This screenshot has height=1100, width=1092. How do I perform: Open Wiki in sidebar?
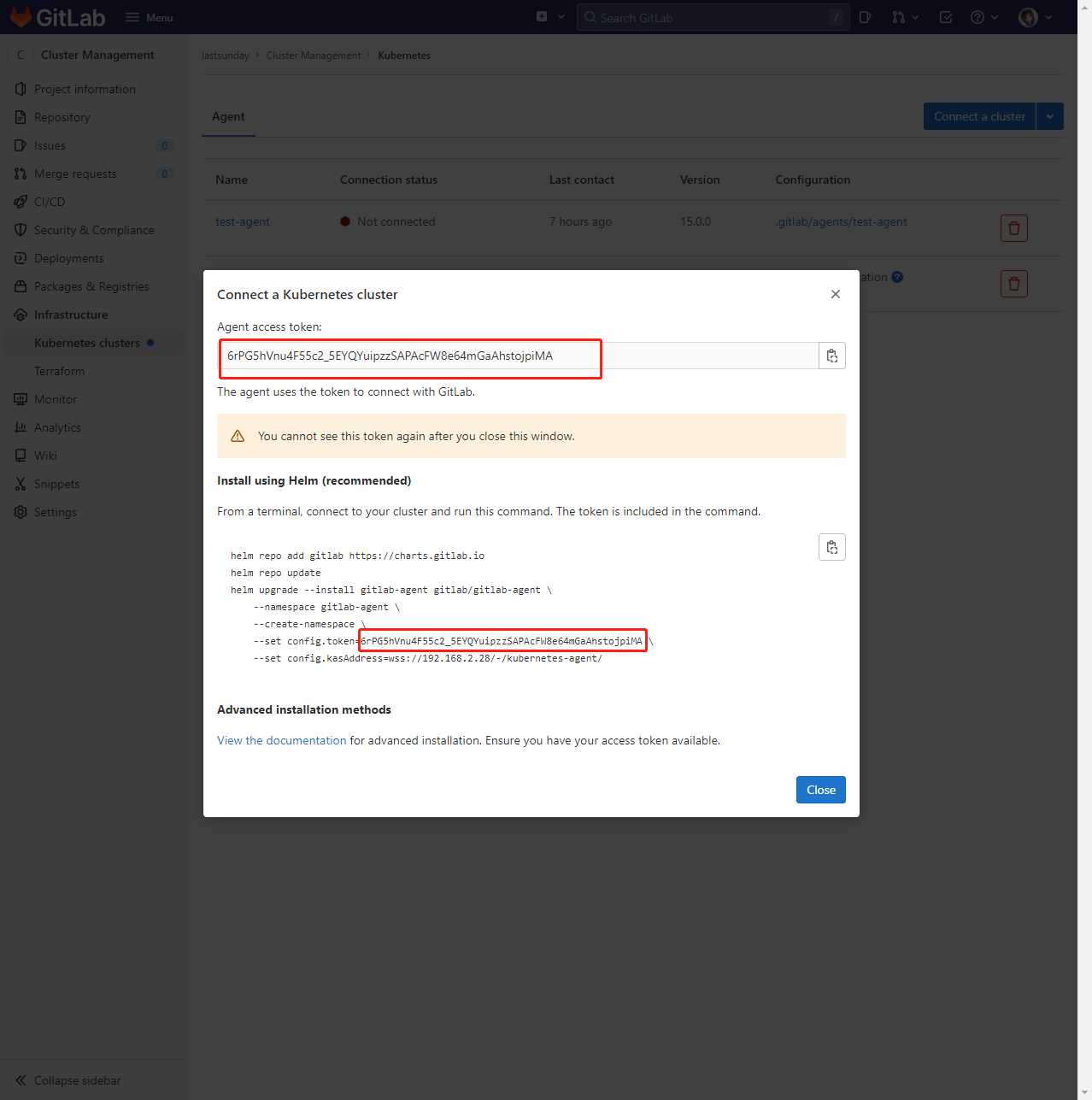pyautogui.click(x=94, y=456)
